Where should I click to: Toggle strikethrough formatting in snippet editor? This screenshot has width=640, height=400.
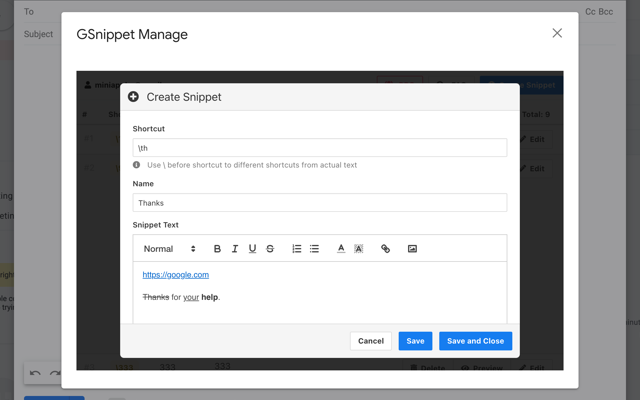(x=270, y=249)
